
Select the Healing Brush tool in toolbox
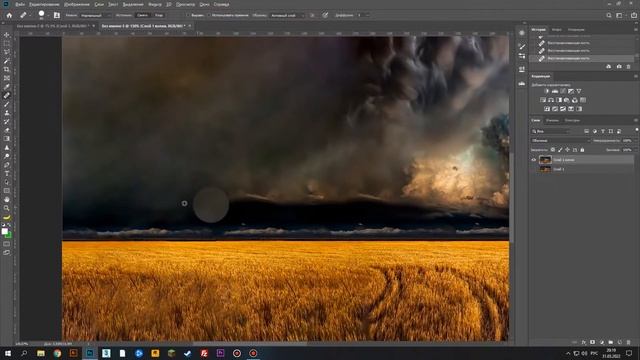click(7, 95)
